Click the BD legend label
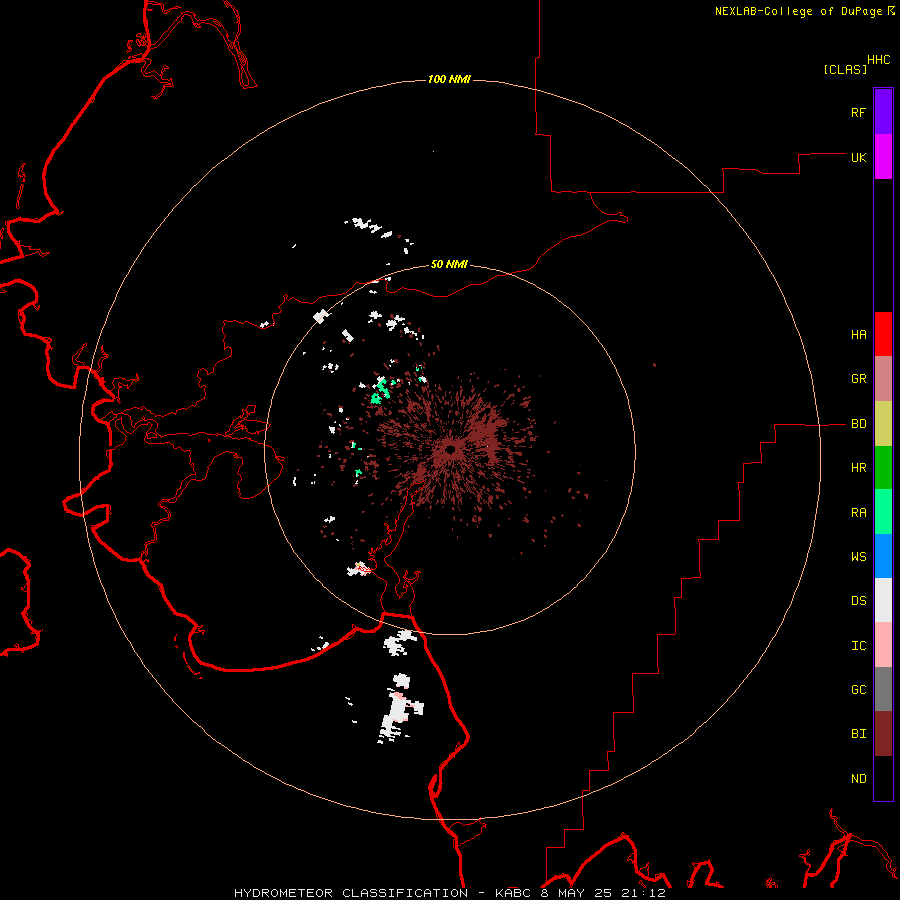The width and height of the screenshot is (900, 900). tap(858, 424)
